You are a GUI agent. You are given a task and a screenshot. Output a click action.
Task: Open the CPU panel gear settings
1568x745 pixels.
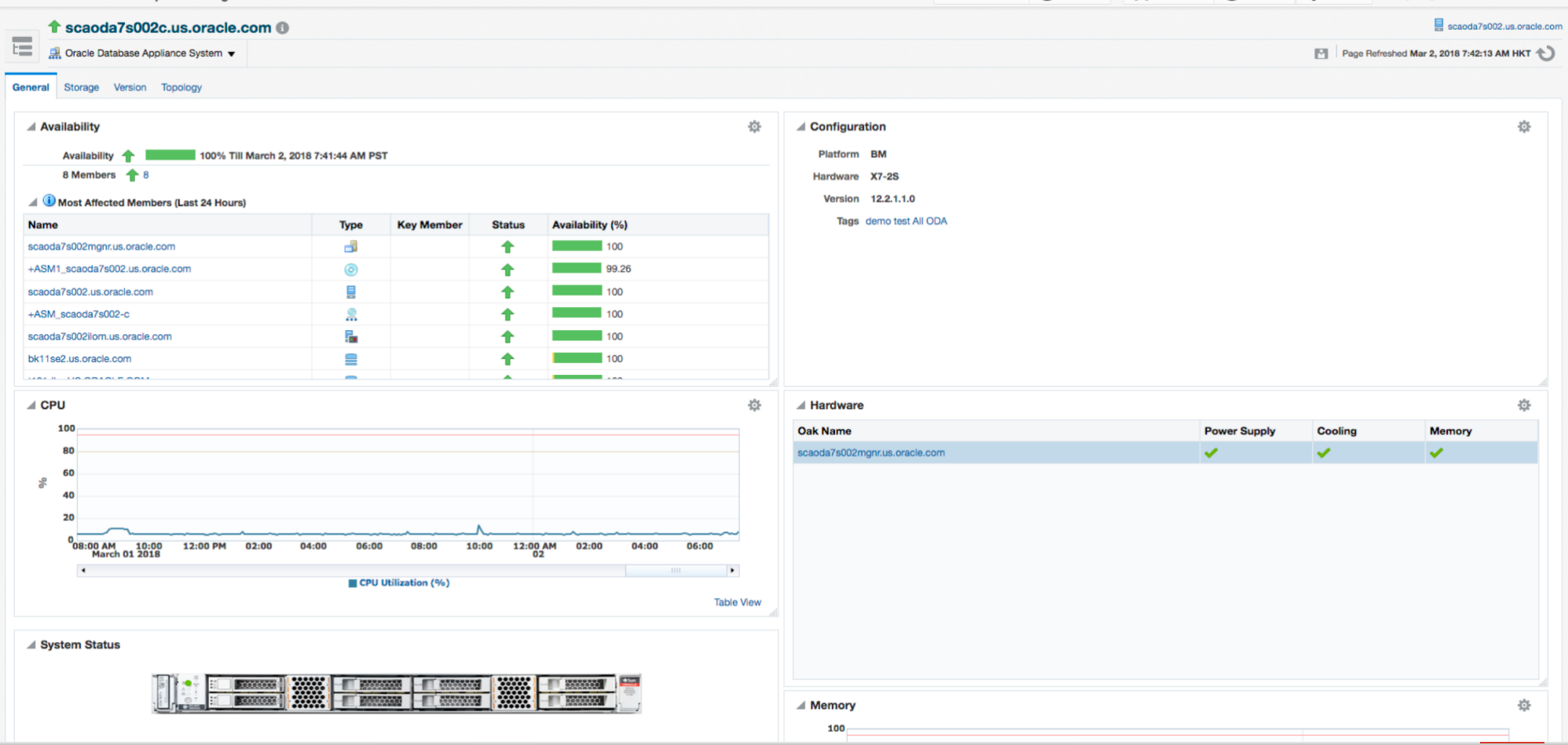(754, 406)
